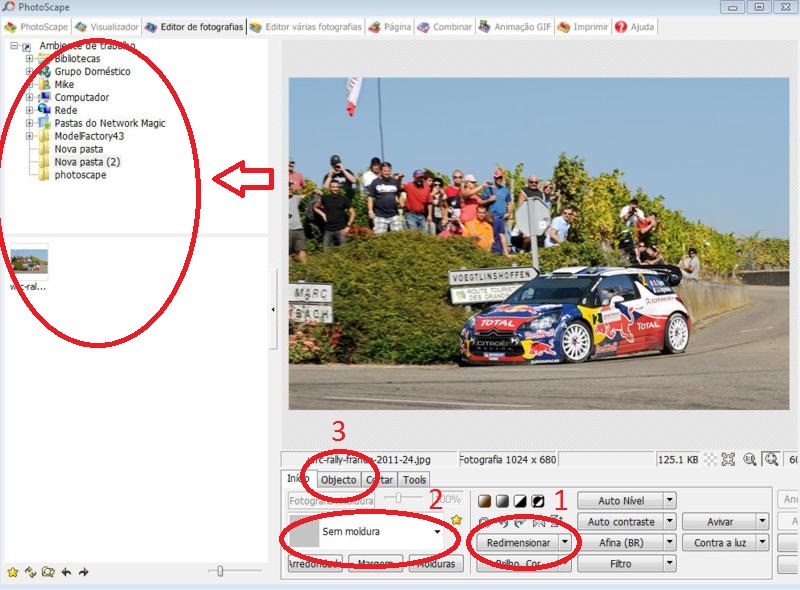Image resolution: width=800 pixels, height=590 pixels.
Task: Click the Margem button
Action: [376, 564]
